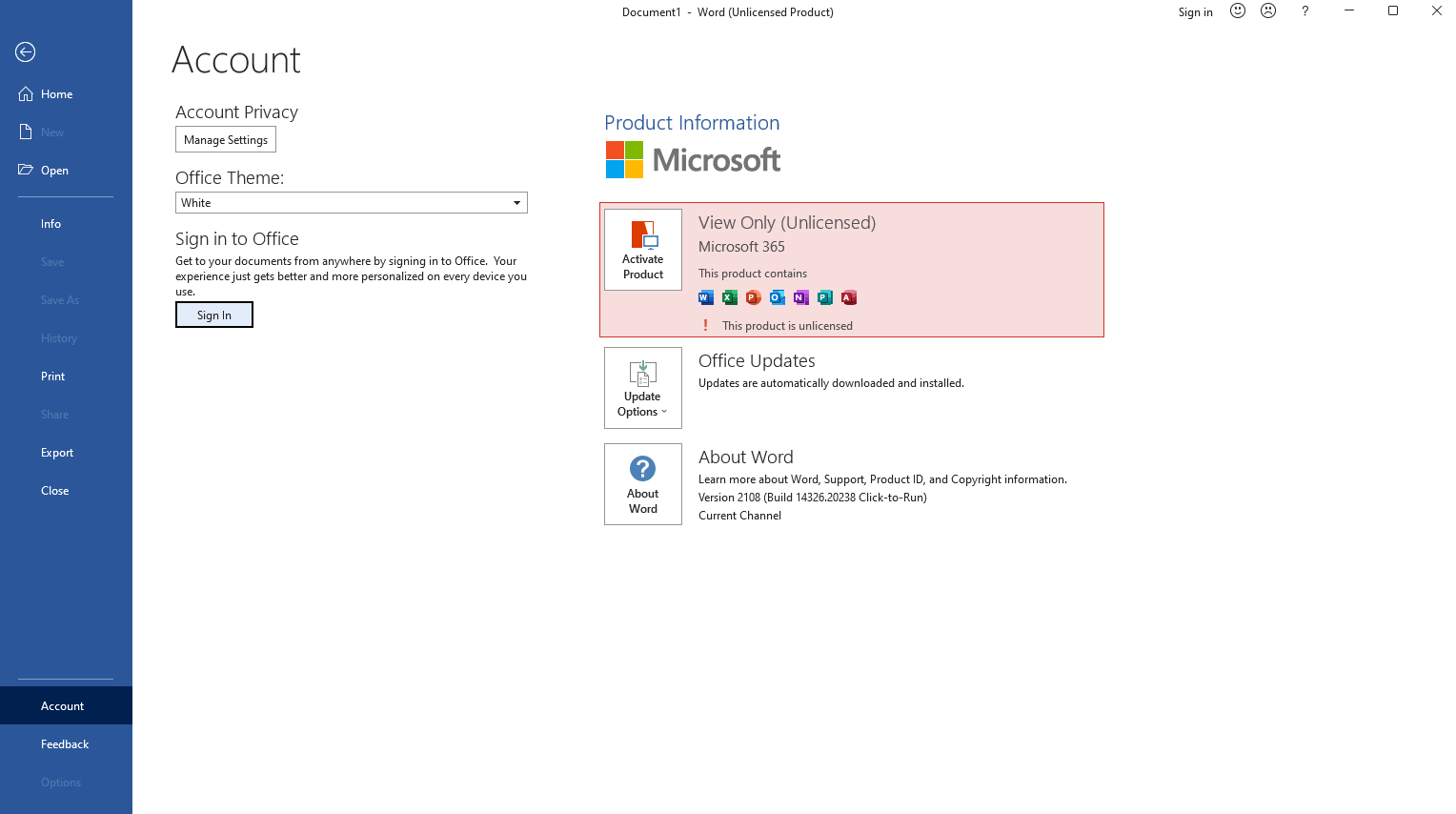Click Save in the sidebar
The image size is (1456, 814).
coord(66,262)
